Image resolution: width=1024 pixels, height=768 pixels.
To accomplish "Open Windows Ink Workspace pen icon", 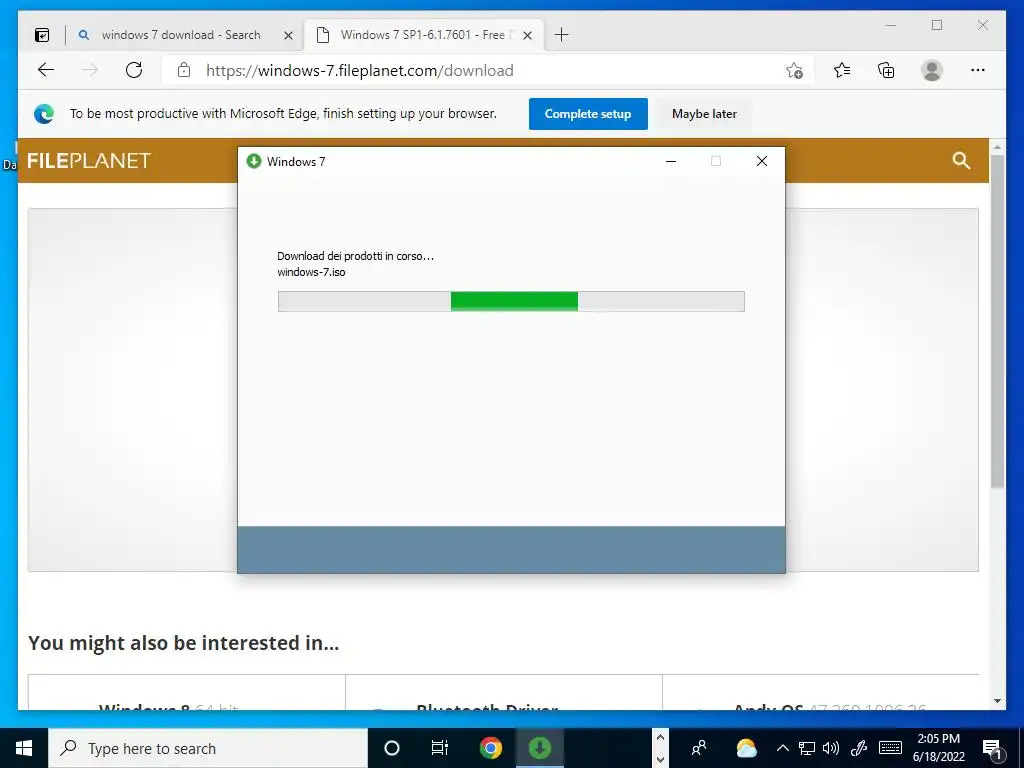I will (x=859, y=748).
